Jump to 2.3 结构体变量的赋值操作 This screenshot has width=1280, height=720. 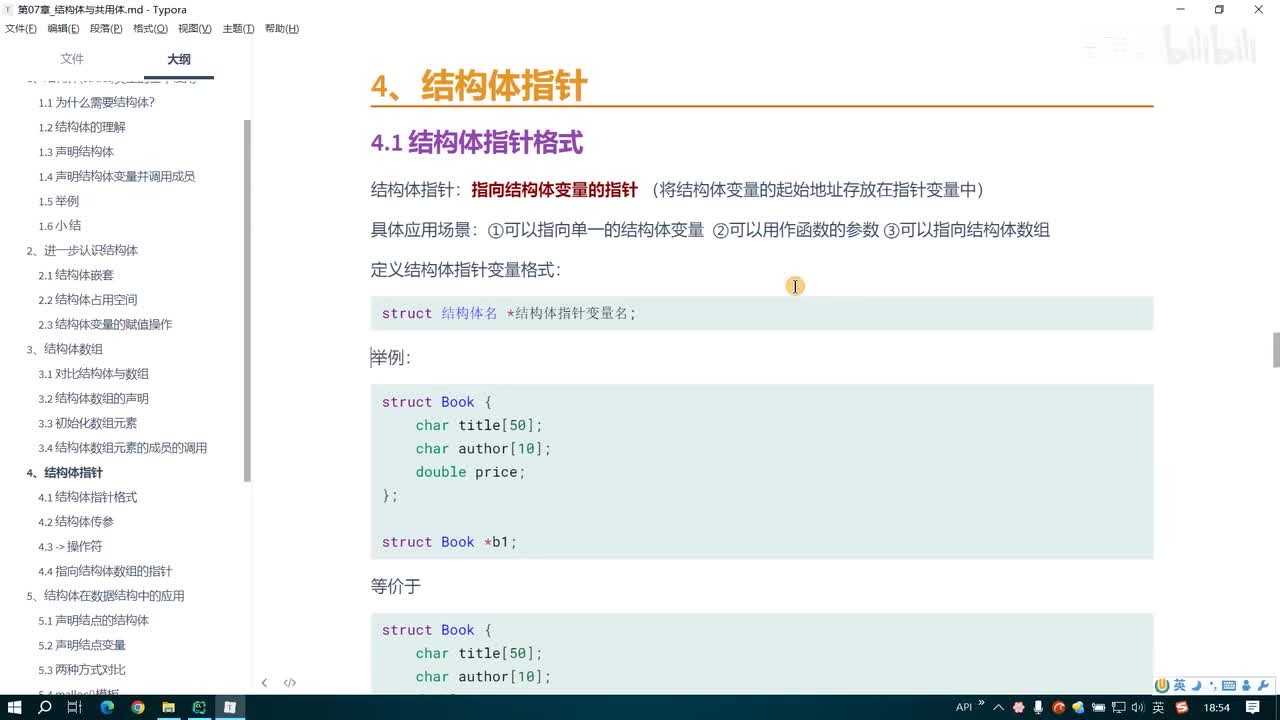click(105, 324)
